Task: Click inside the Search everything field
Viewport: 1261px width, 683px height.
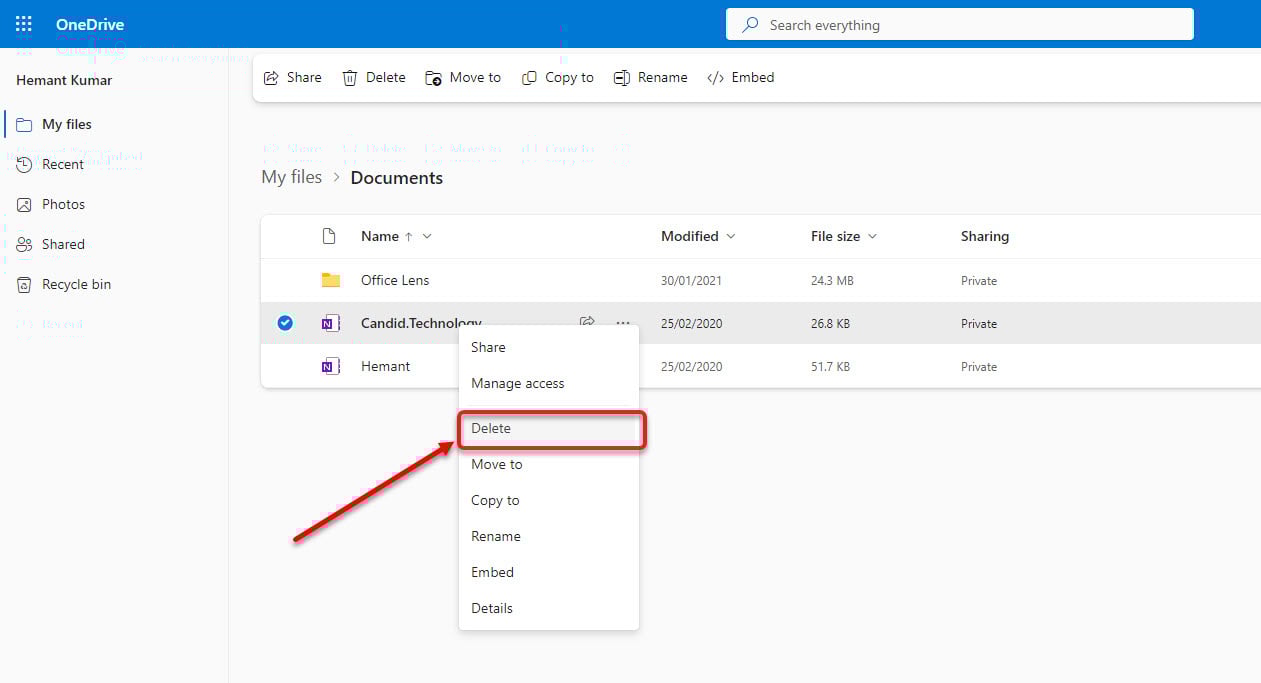Action: [960, 24]
